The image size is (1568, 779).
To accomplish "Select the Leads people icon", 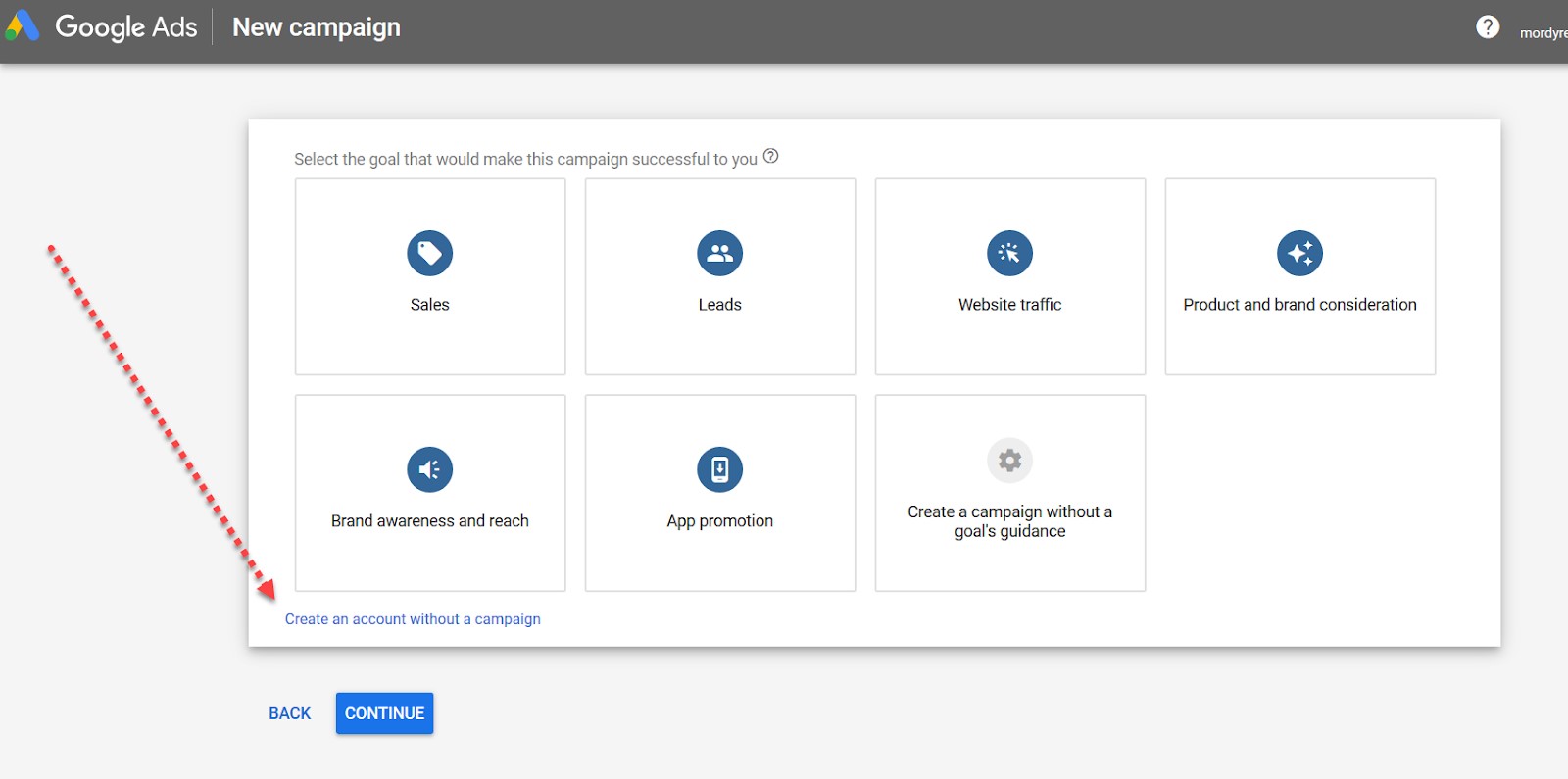I will coord(719,253).
